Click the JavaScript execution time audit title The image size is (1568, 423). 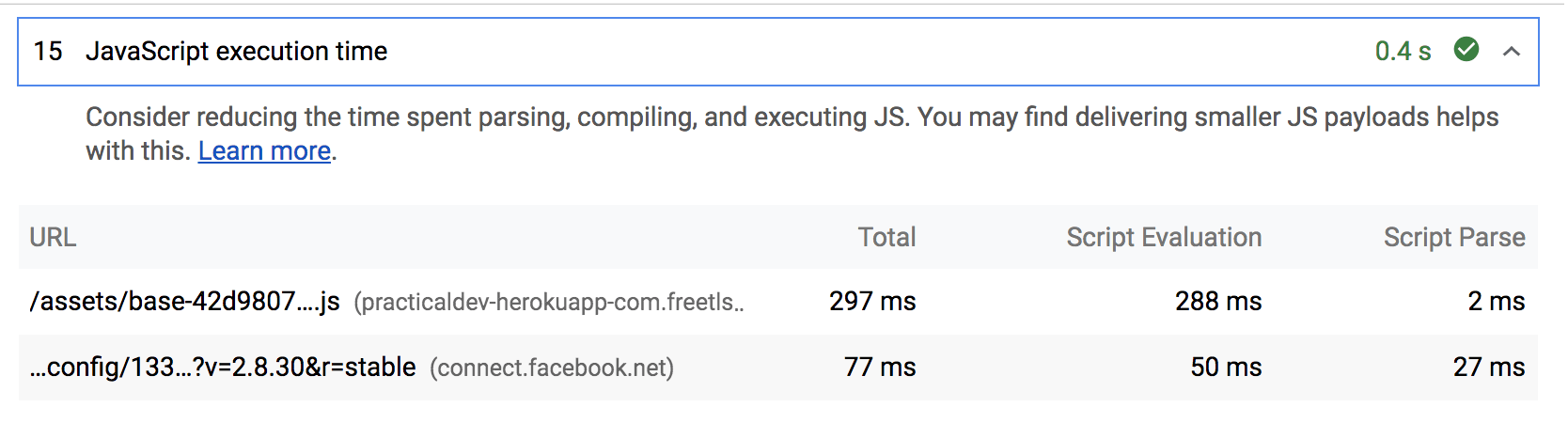(236, 52)
